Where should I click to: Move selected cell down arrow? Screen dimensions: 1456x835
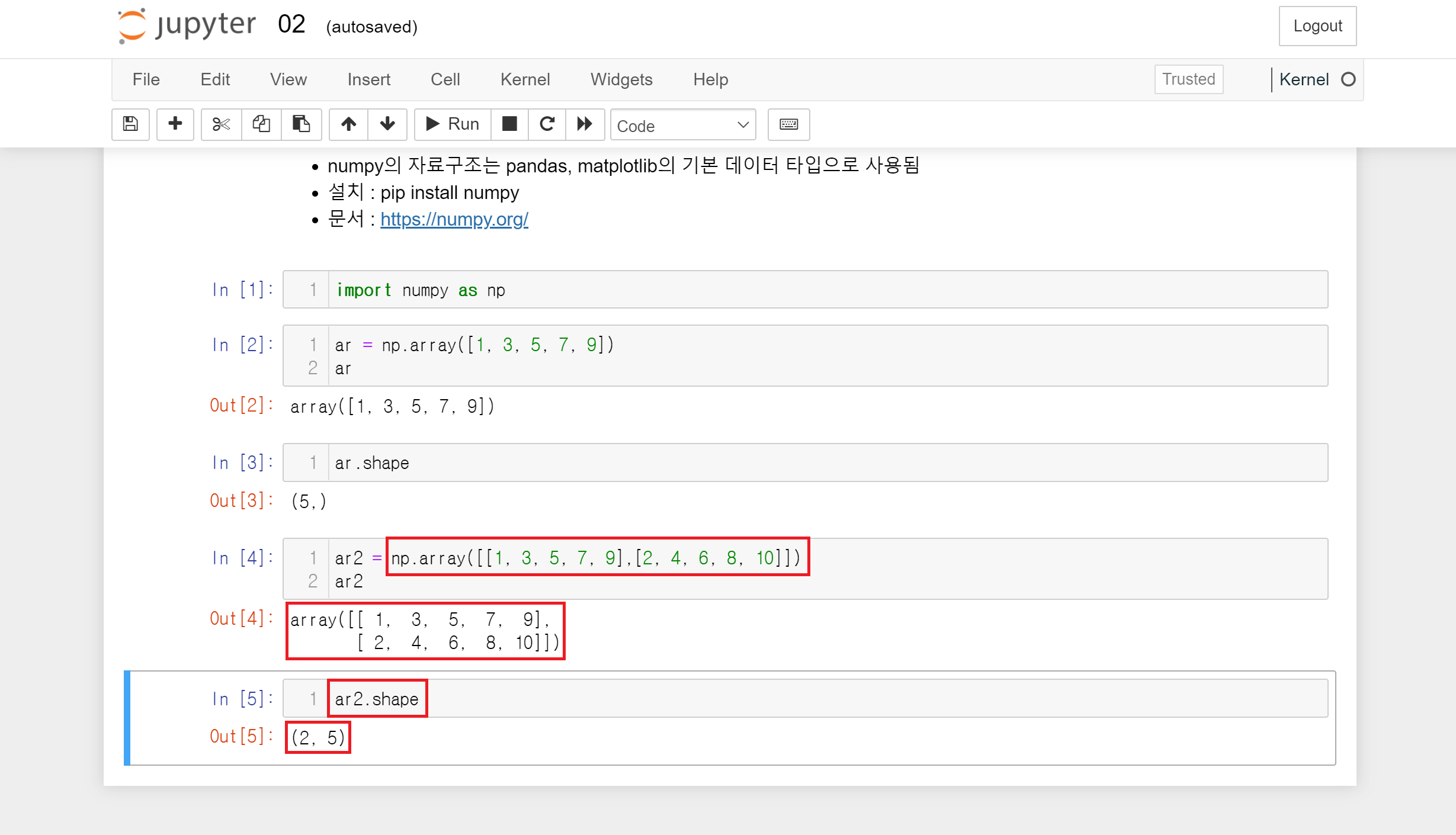(x=387, y=124)
